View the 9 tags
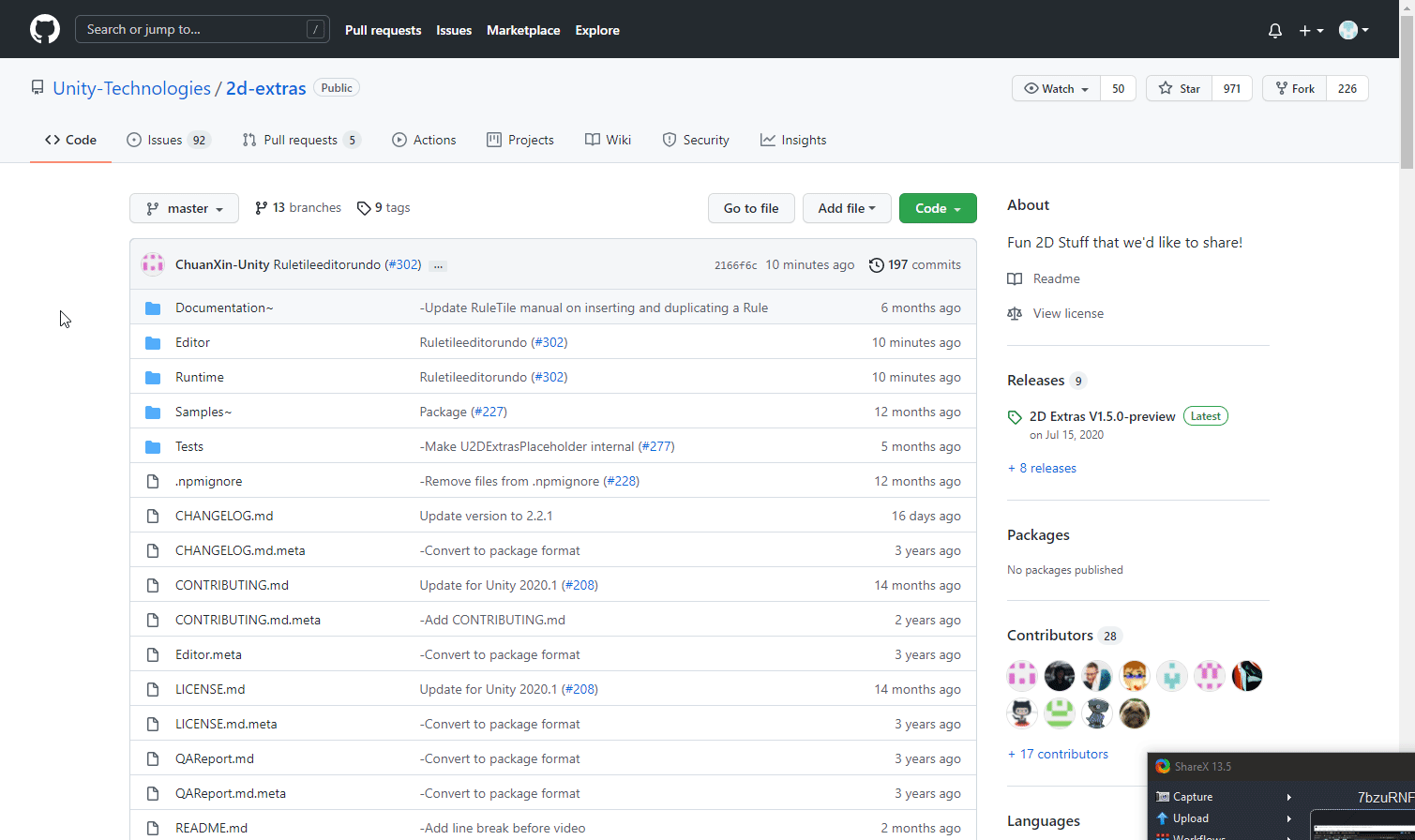Screen dimensions: 1415x840 [x=384, y=207]
